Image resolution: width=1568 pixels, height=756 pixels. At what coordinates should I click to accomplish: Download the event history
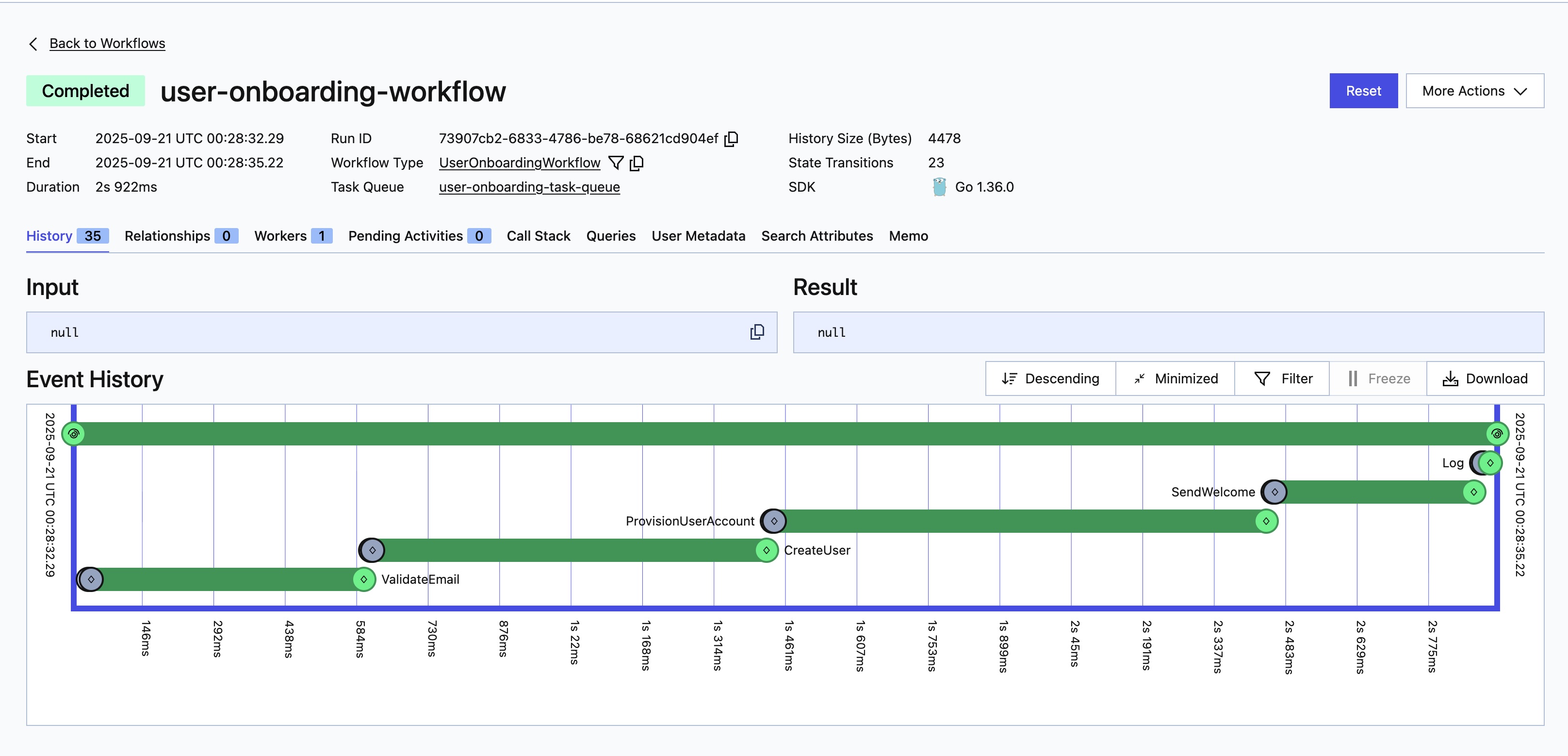(x=1485, y=378)
